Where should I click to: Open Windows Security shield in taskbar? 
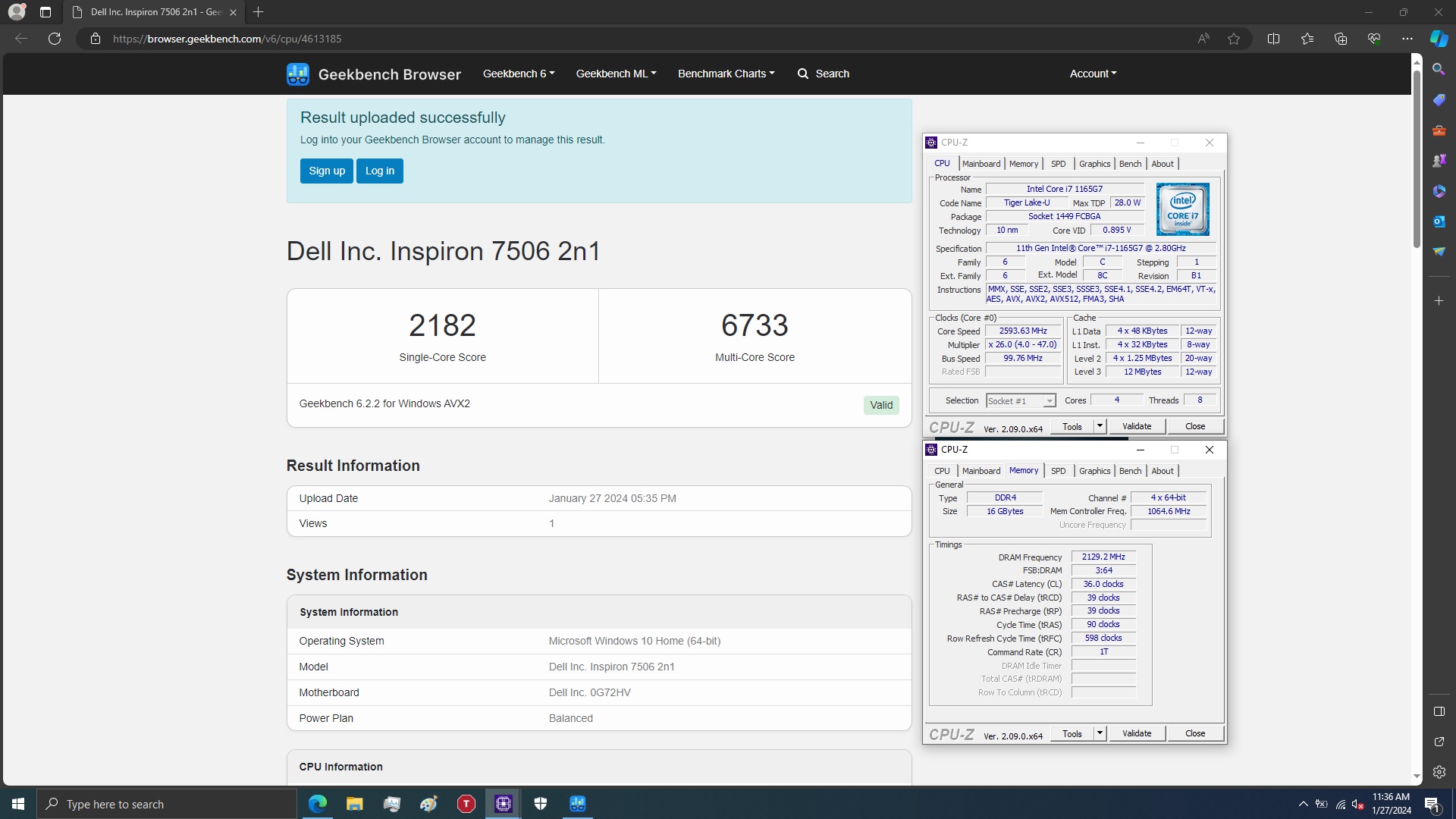click(541, 804)
